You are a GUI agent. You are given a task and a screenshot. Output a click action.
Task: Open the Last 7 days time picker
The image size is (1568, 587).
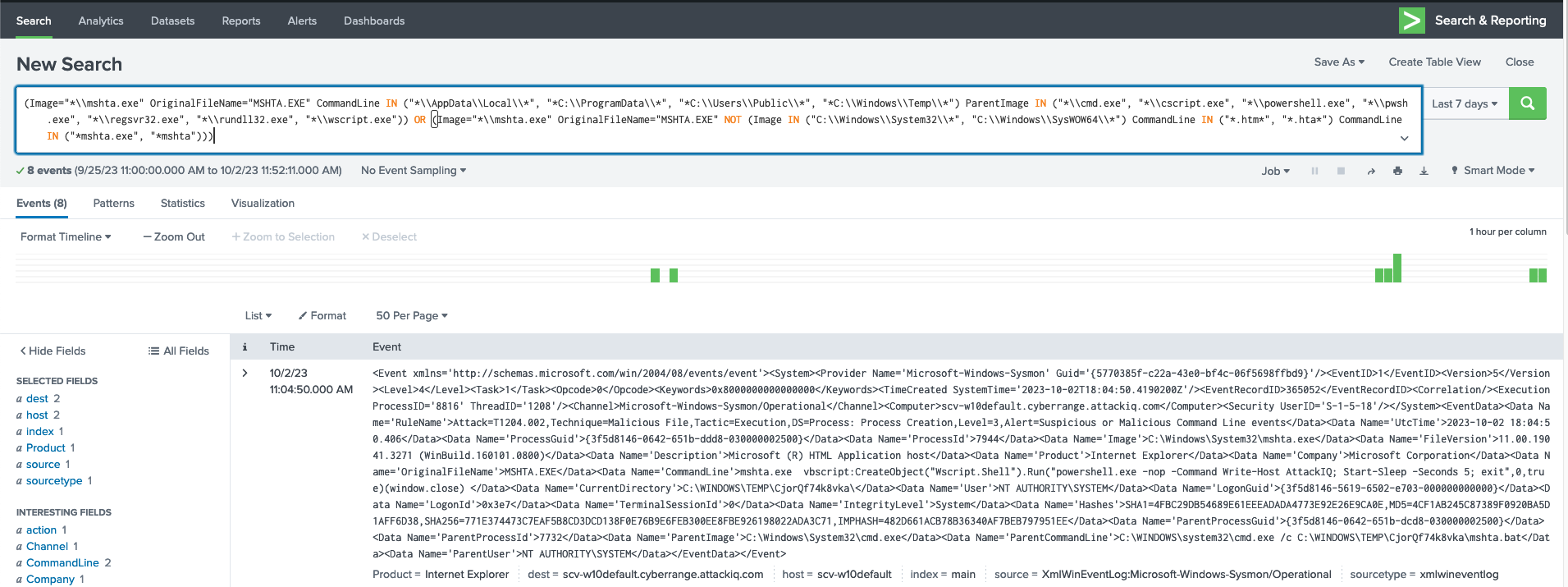pyautogui.click(x=1465, y=103)
